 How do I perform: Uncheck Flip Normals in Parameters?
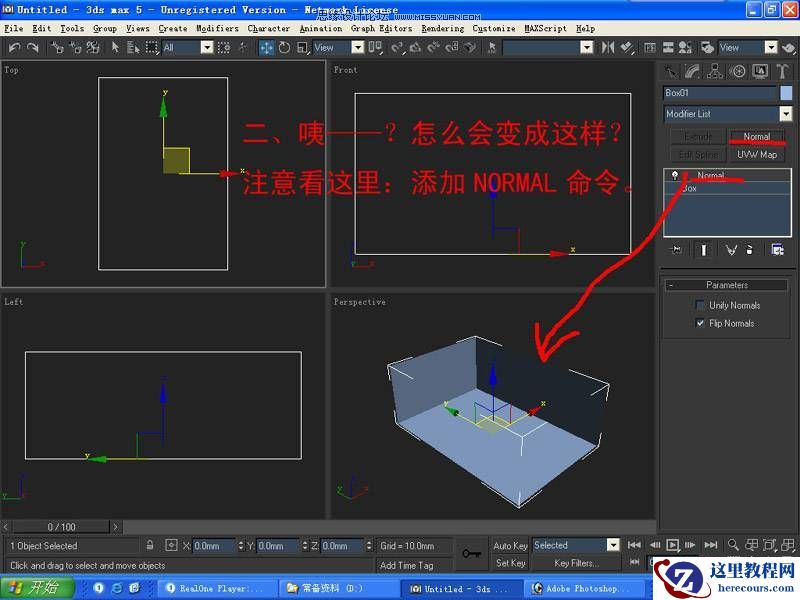[x=700, y=323]
